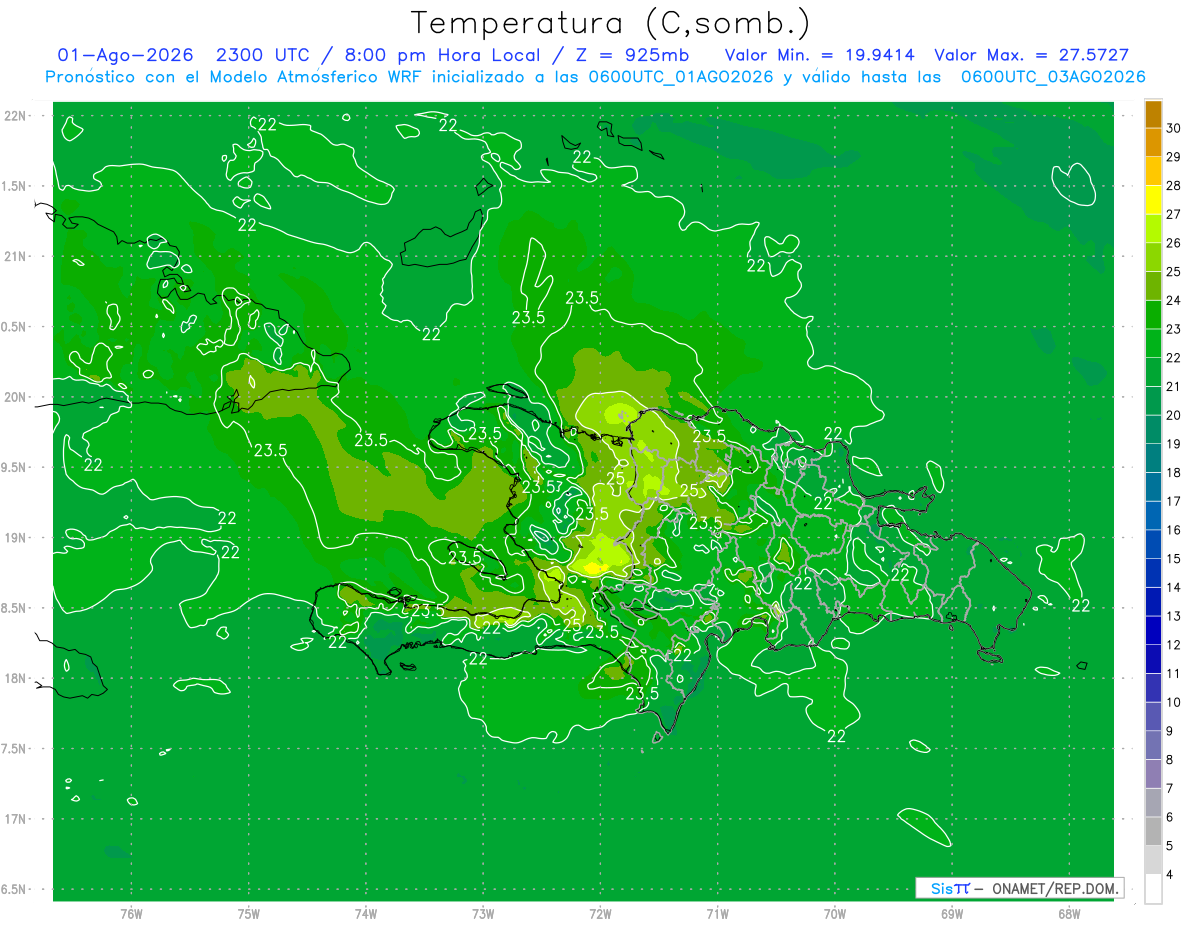This screenshot has height=927, width=1200.
Task: Click the color scale label 20
Action: point(1174,415)
